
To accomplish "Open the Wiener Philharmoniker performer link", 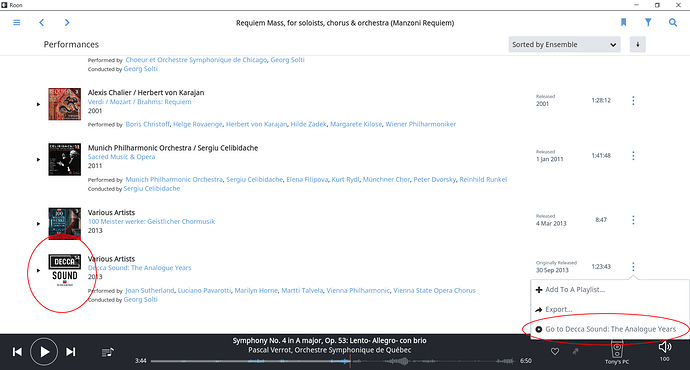I will tap(421, 124).
